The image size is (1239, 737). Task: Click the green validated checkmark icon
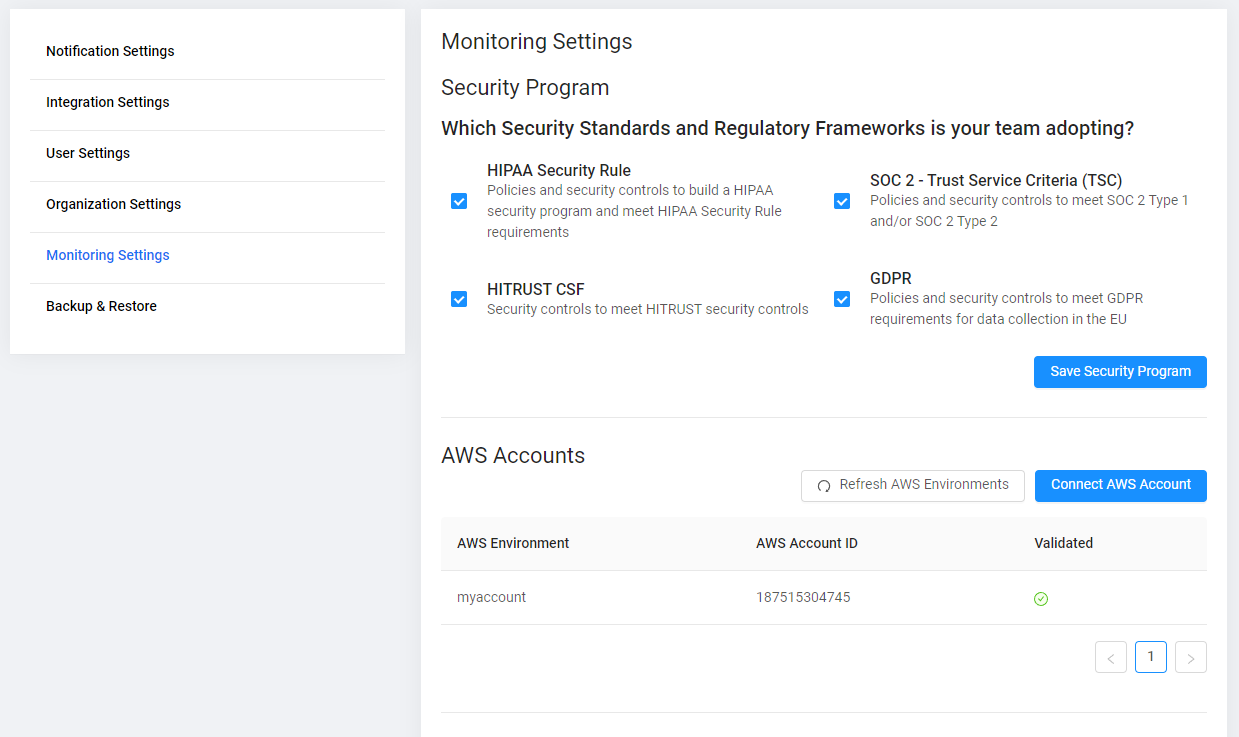(x=1041, y=599)
